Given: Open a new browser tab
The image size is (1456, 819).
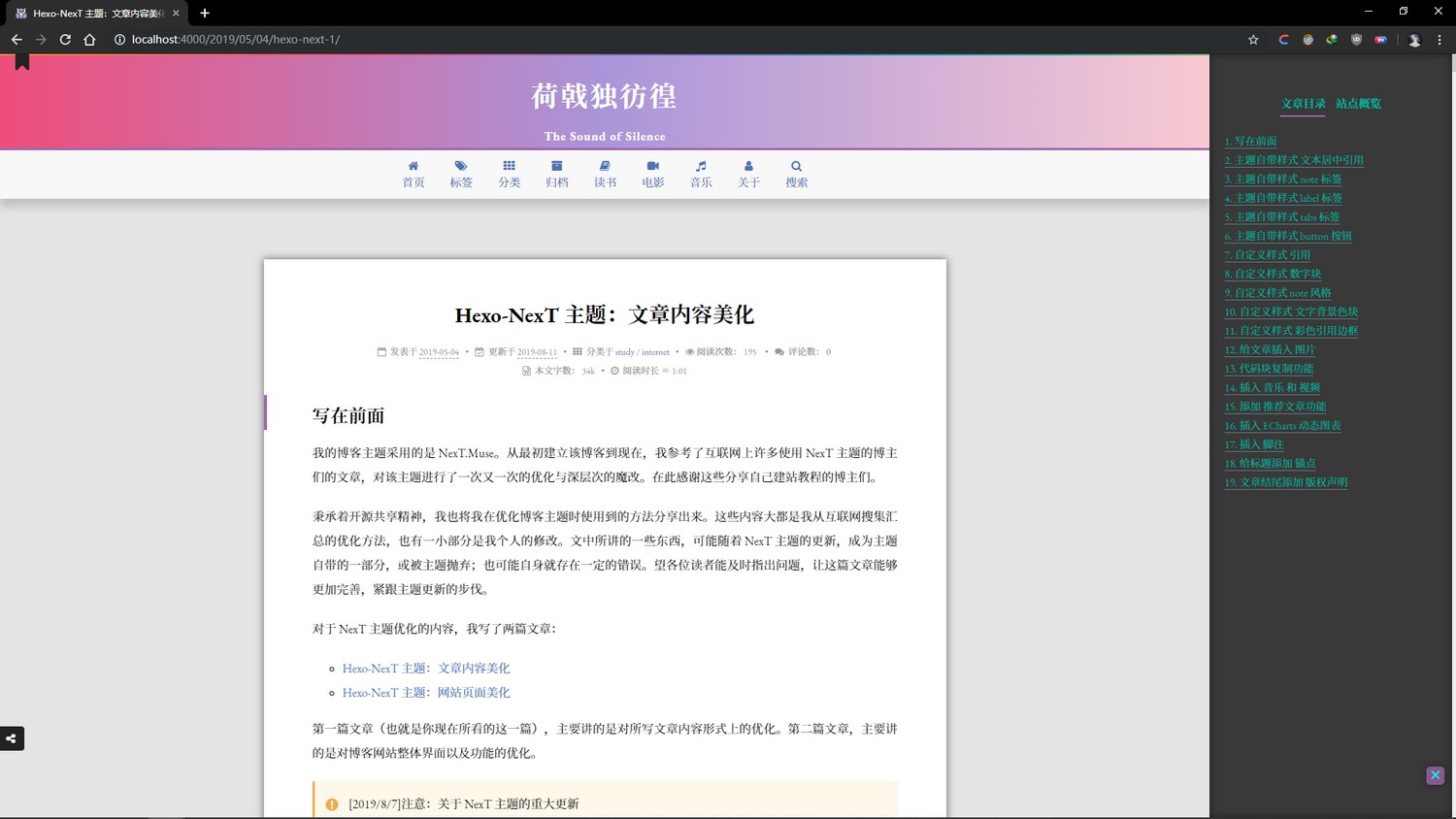Looking at the screenshot, I should [205, 13].
